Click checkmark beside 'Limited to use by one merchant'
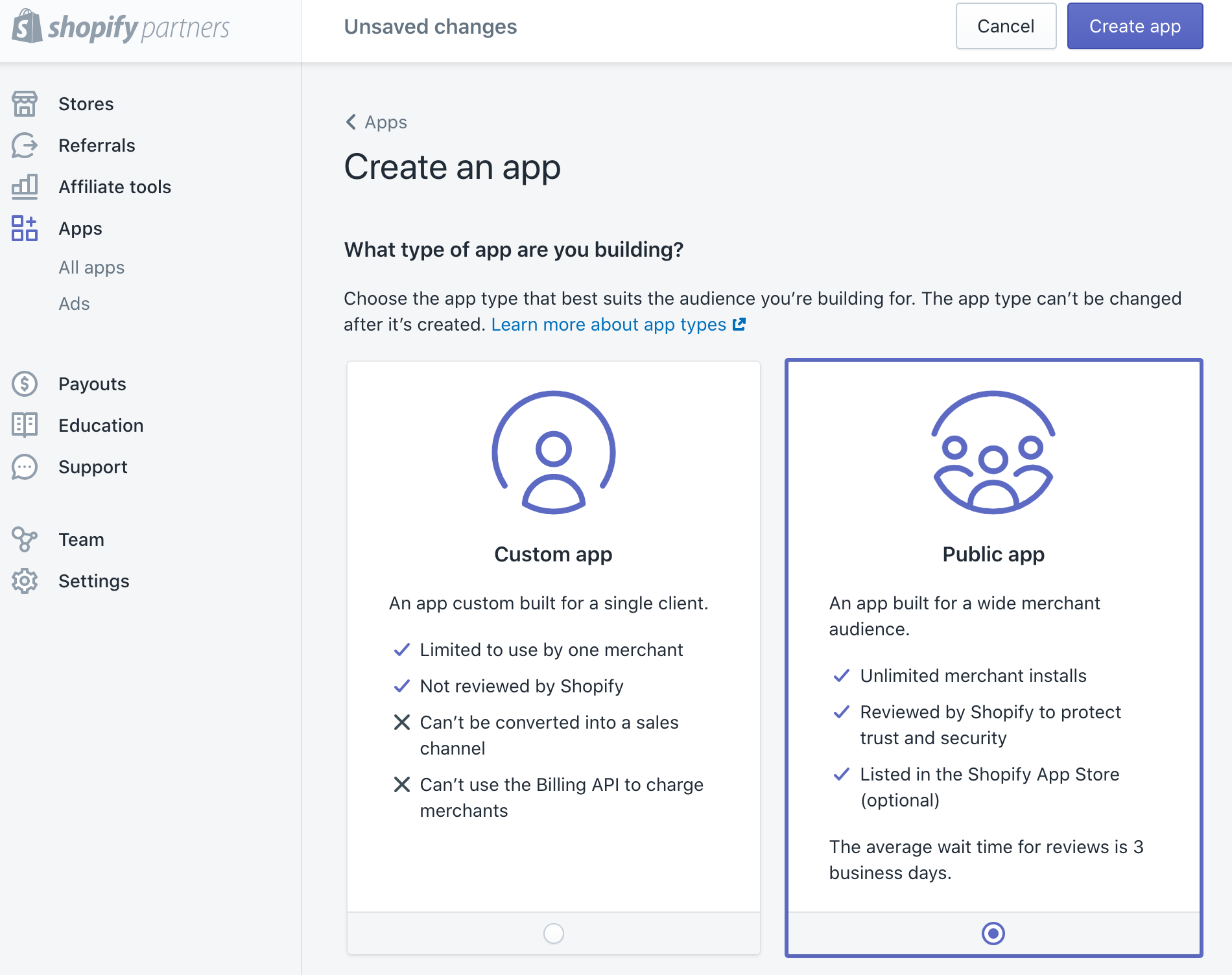This screenshot has width=1232, height=975. tap(402, 650)
